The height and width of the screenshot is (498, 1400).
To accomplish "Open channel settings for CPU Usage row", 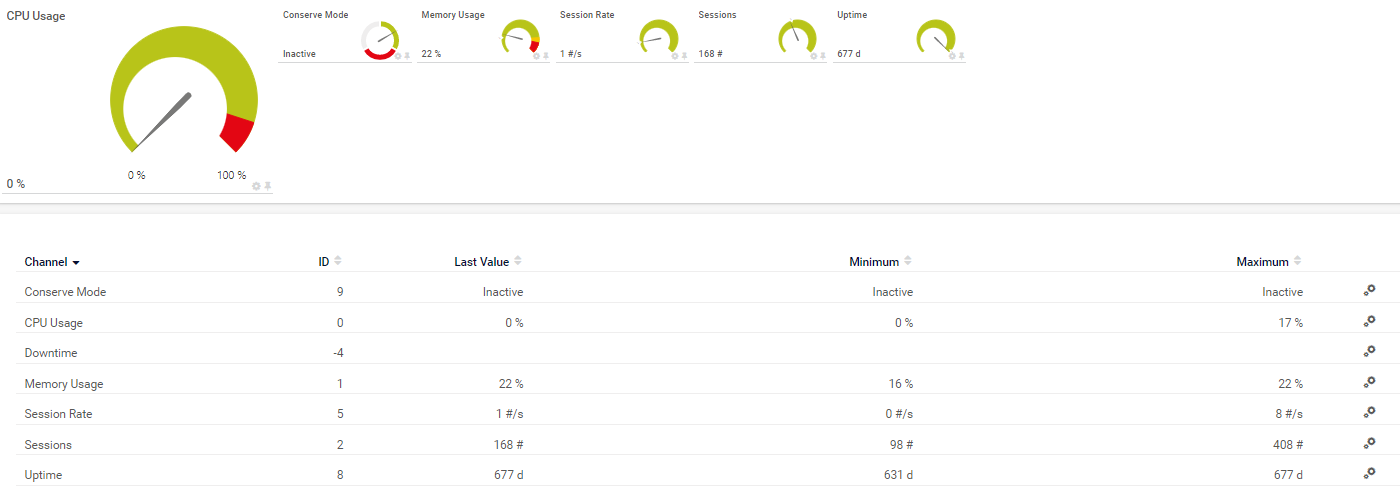I will pos(1369,321).
